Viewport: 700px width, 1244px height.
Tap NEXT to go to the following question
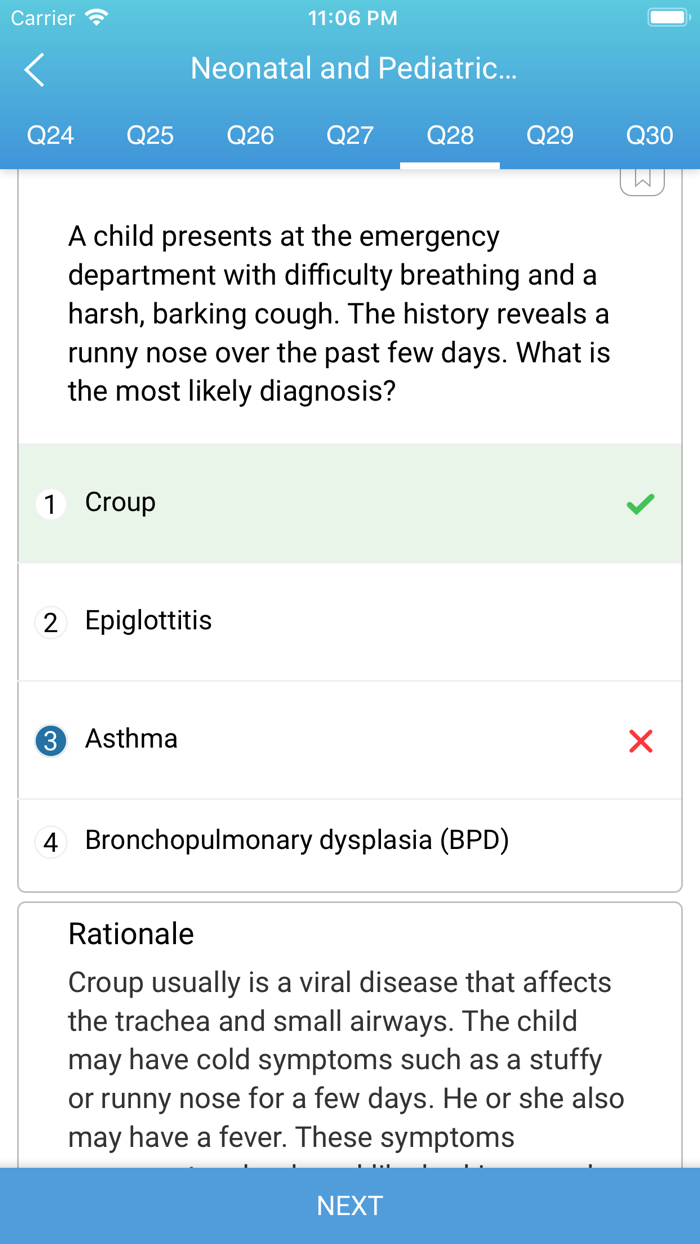[350, 1205]
